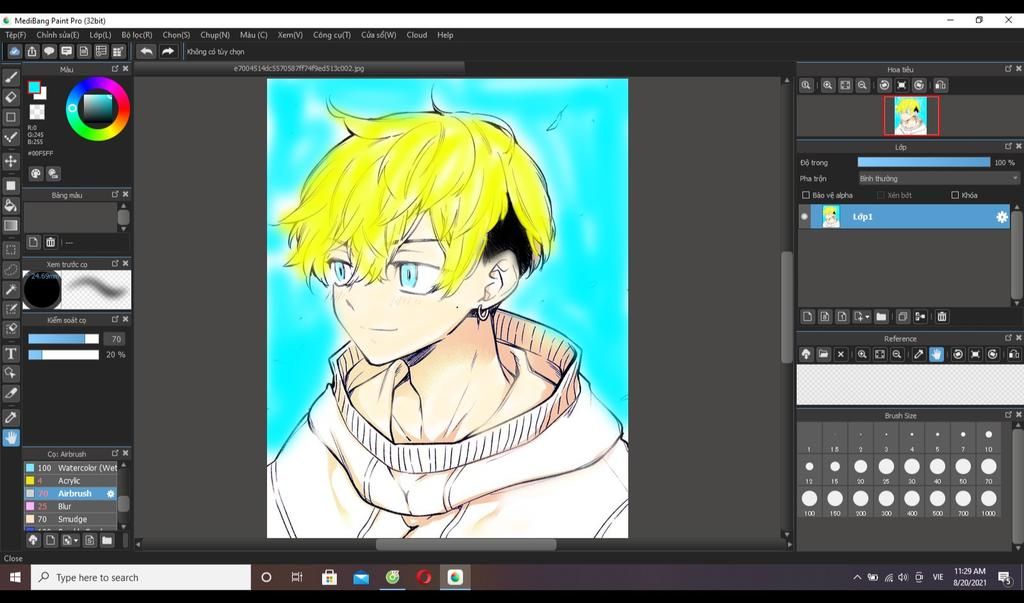This screenshot has width=1024, height=603.
Task: Select the transparent color swatch
Action: point(37,112)
